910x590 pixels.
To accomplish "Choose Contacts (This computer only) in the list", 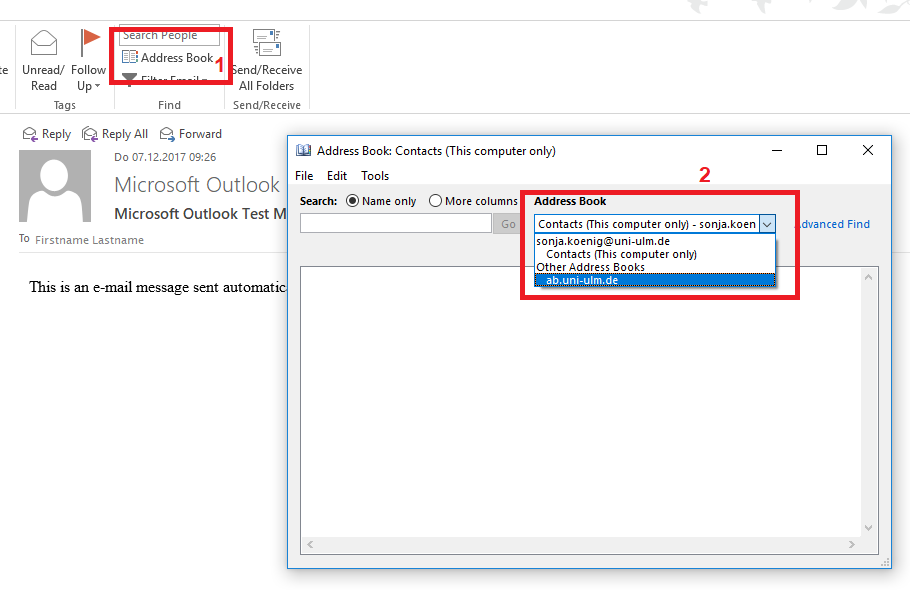I will click(621, 254).
